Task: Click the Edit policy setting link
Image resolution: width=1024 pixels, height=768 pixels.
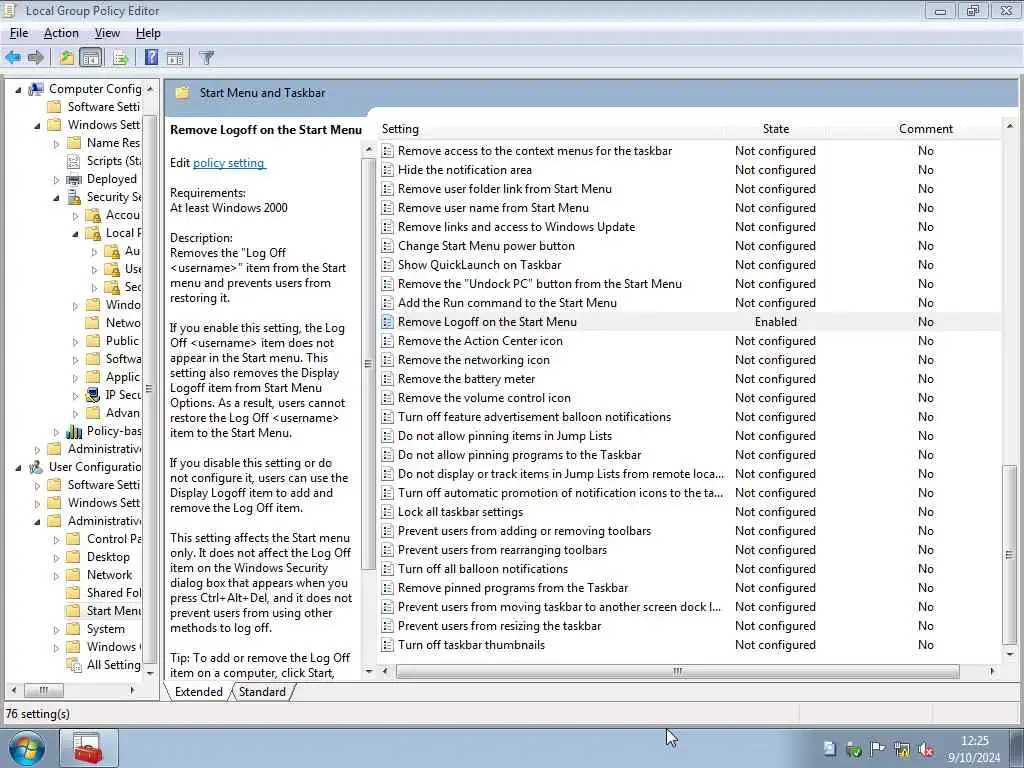Action: (229, 163)
